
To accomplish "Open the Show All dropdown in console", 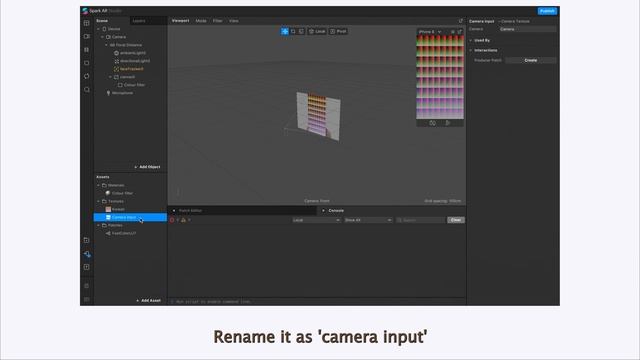I will 368,220.
